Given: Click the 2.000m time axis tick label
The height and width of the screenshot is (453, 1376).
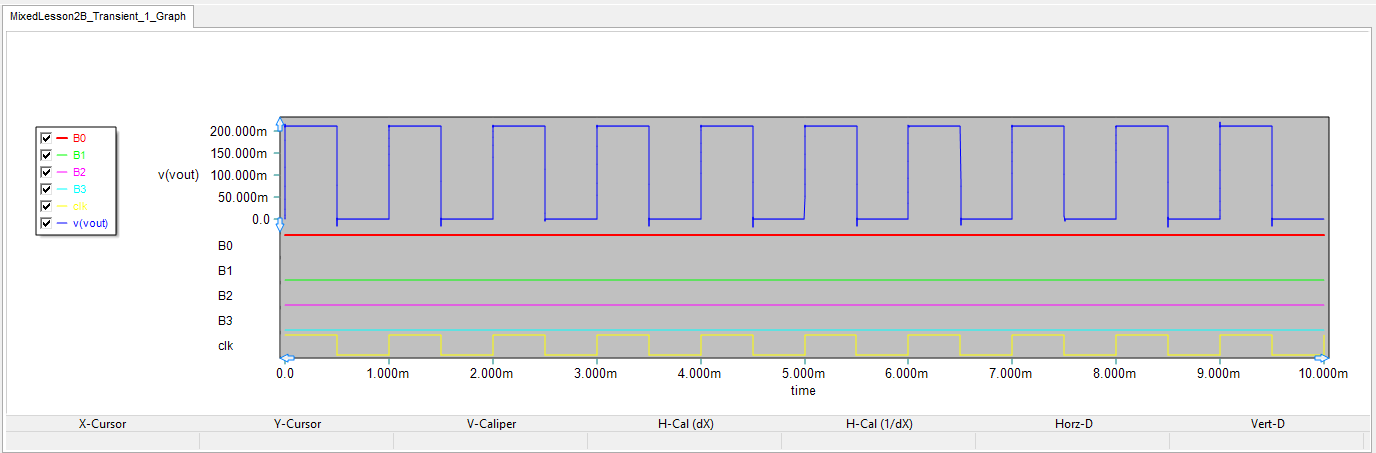Looking at the screenshot, I should coord(491,373).
